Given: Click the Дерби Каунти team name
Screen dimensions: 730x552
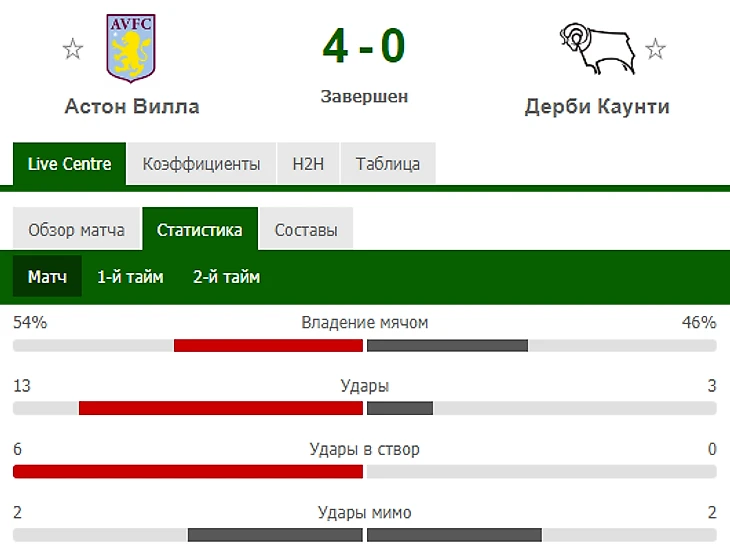Looking at the screenshot, I should coord(597,106).
